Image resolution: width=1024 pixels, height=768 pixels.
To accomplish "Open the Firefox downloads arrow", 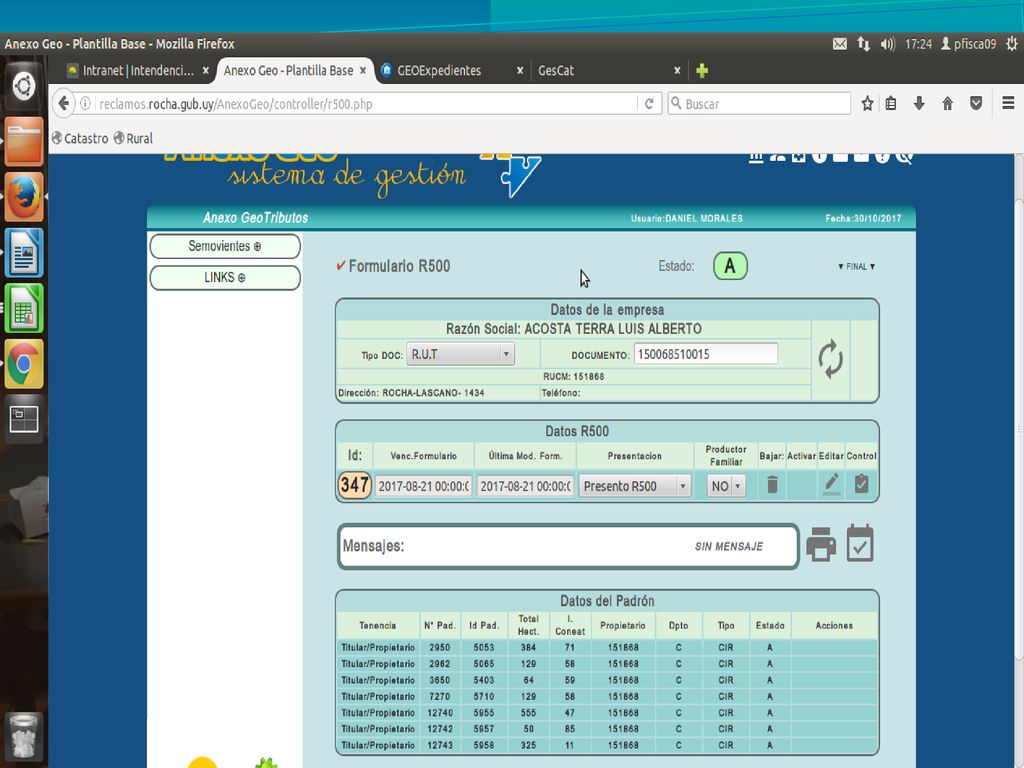I will [919, 103].
